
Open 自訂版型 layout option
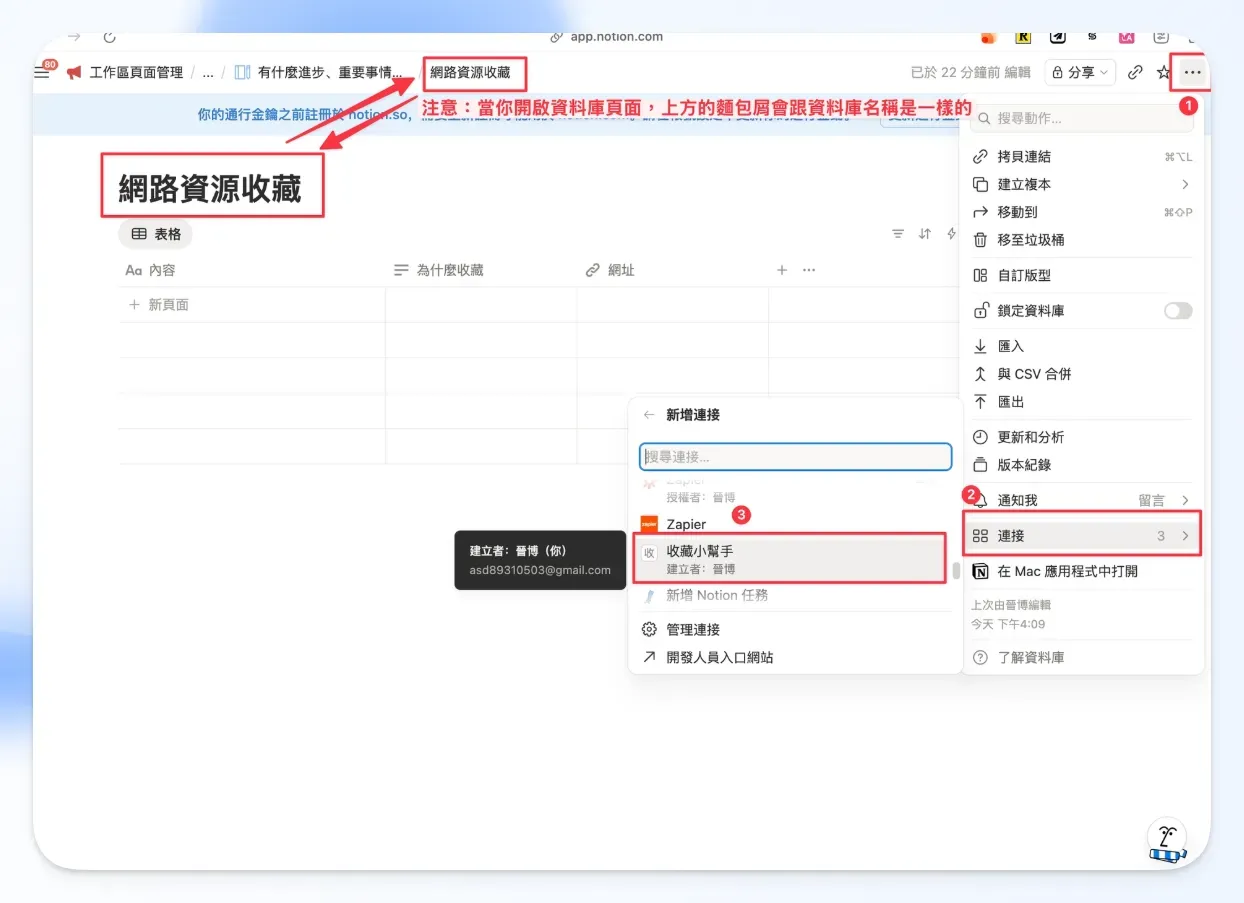(x=1082, y=275)
